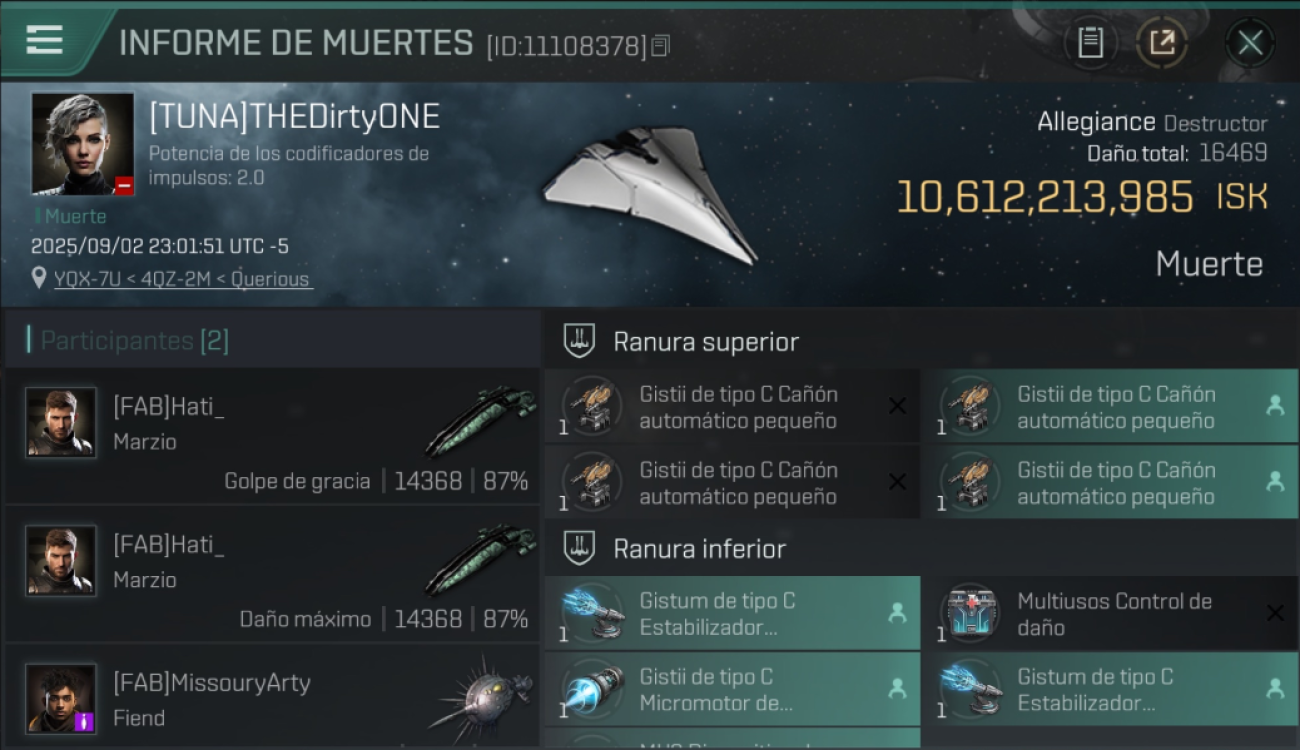
Task: Click the Allegiance ship image
Action: coord(652,196)
